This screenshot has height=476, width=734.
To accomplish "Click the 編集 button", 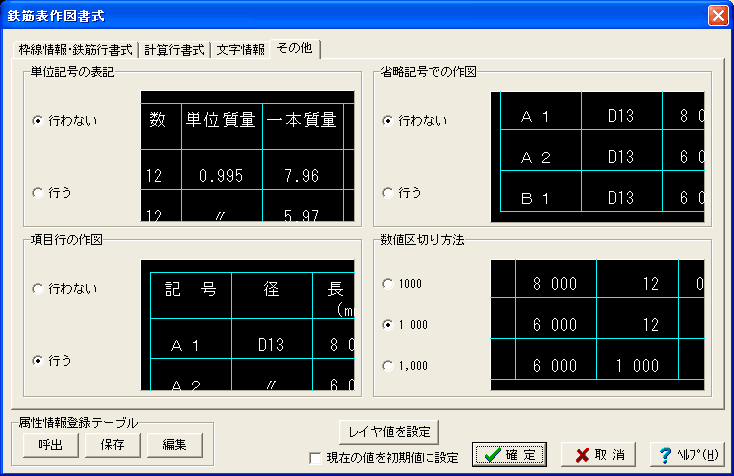I will [x=175, y=445].
